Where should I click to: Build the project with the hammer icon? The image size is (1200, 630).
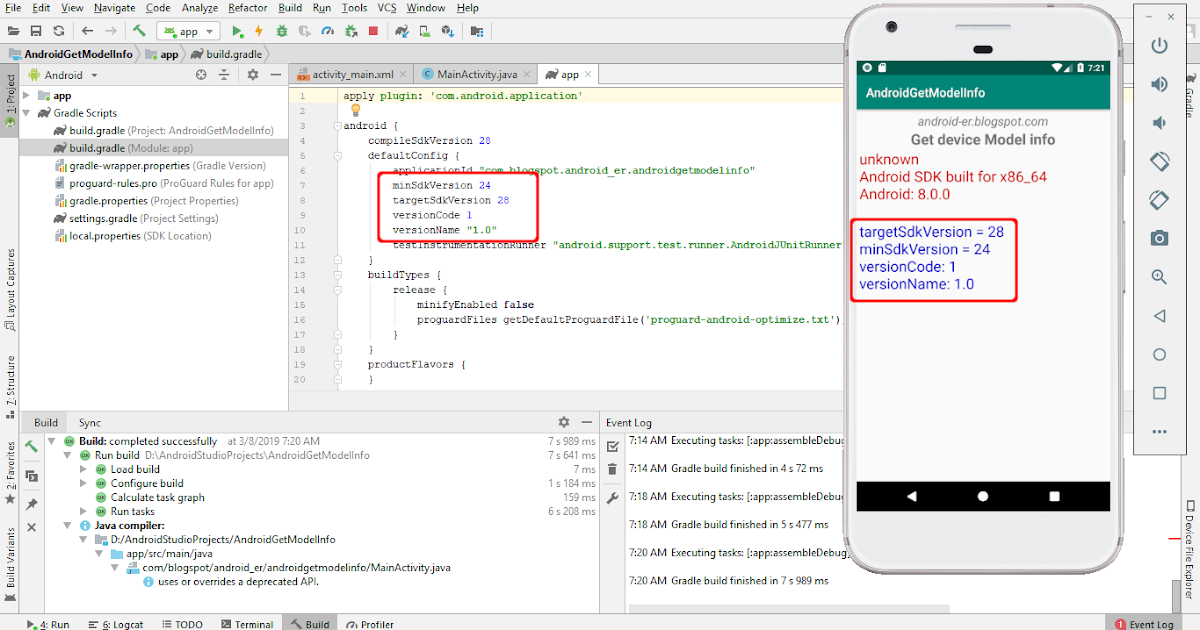coord(140,30)
